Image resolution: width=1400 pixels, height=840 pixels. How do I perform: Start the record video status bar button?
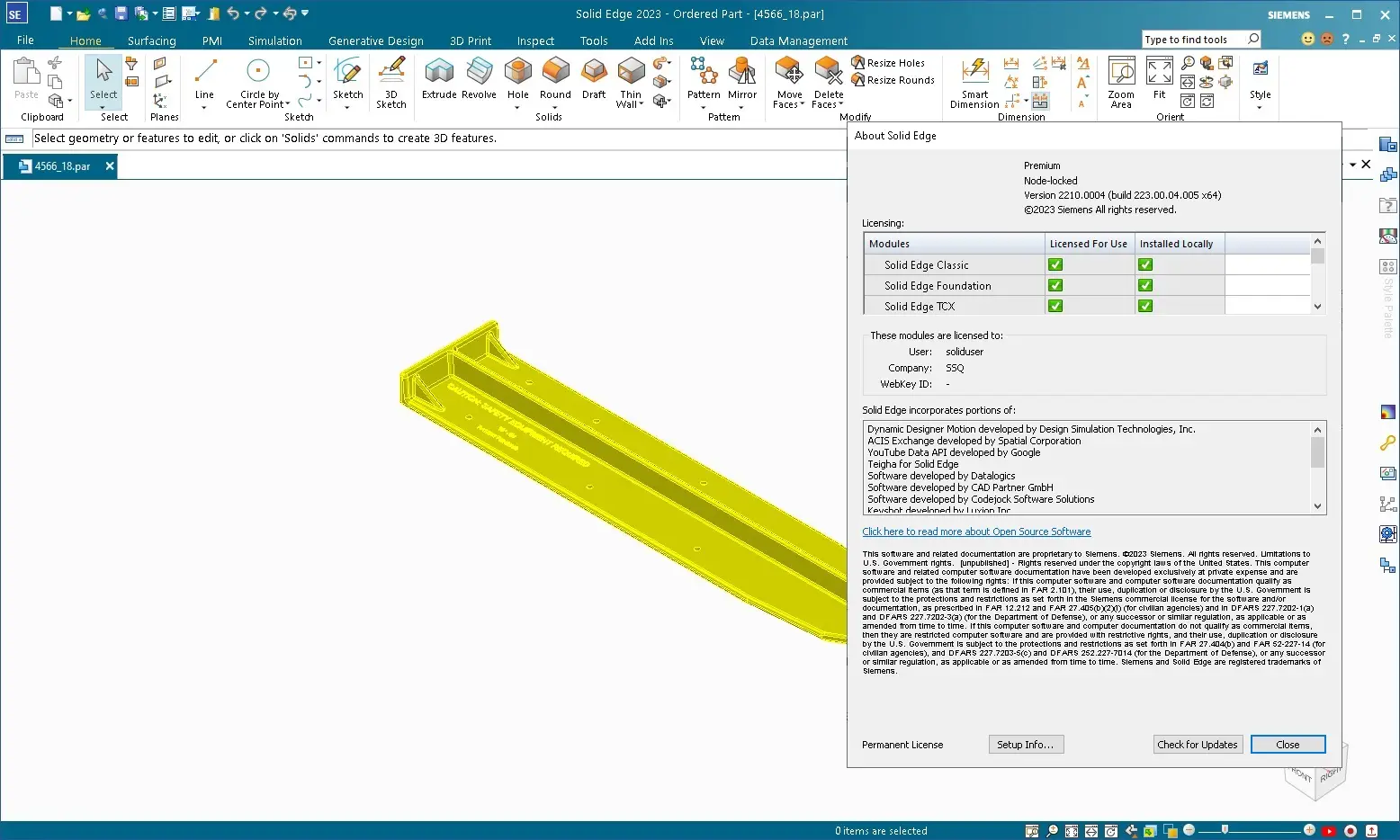tap(1351, 831)
